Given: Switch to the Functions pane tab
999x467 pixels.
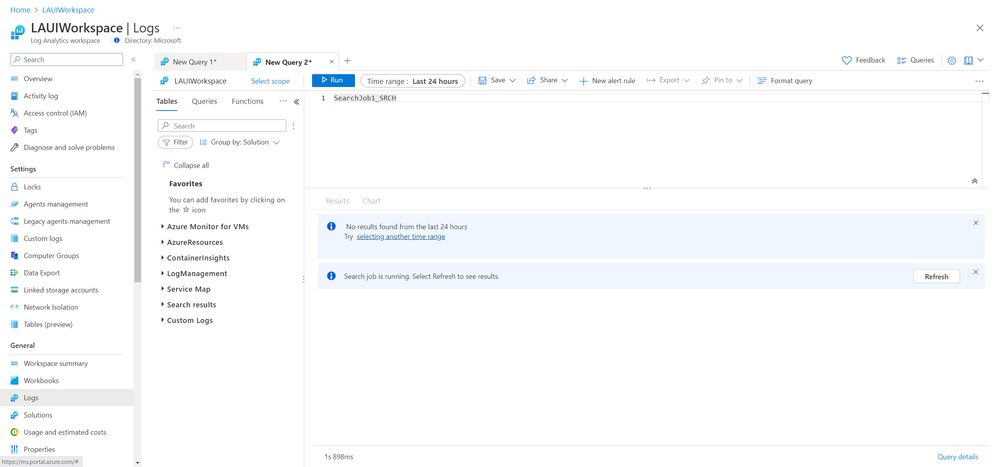Looking at the screenshot, I should 247,102.
